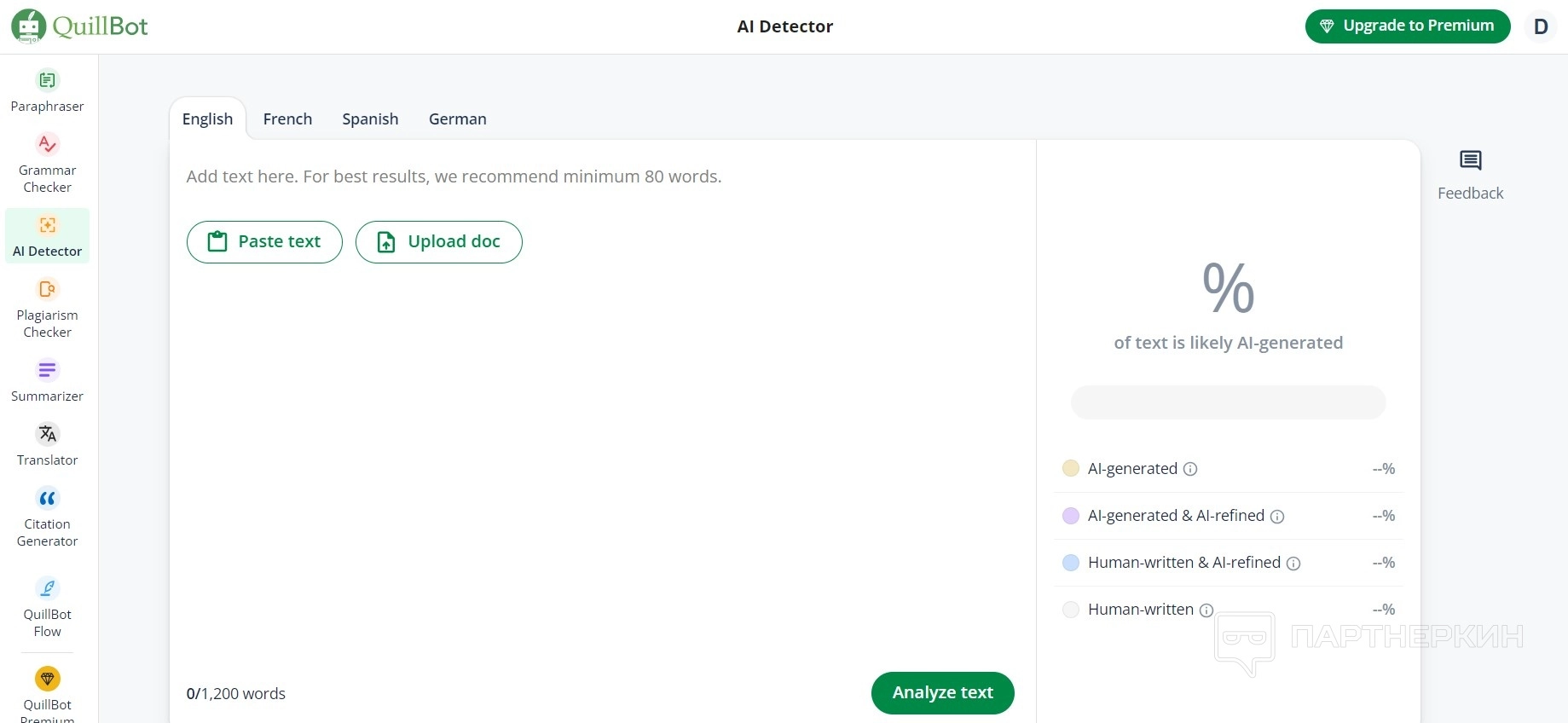Click Upgrade to Premium button
Image resolution: width=1568 pixels, height=723 pixels.
[x=1407, y=26]
